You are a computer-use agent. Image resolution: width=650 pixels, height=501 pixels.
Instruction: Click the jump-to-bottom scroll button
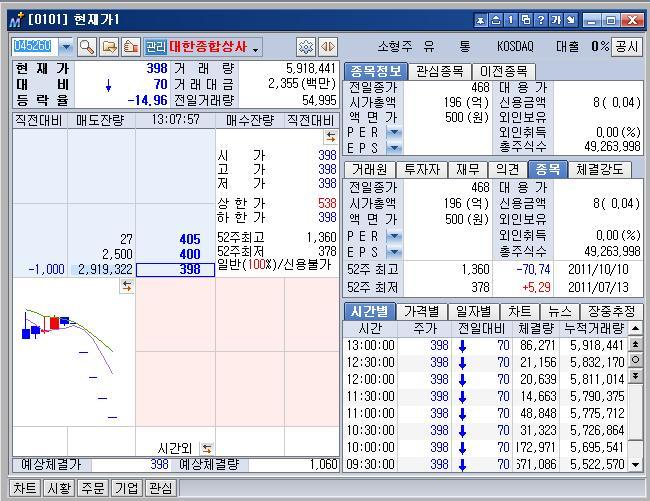(635, 375)
